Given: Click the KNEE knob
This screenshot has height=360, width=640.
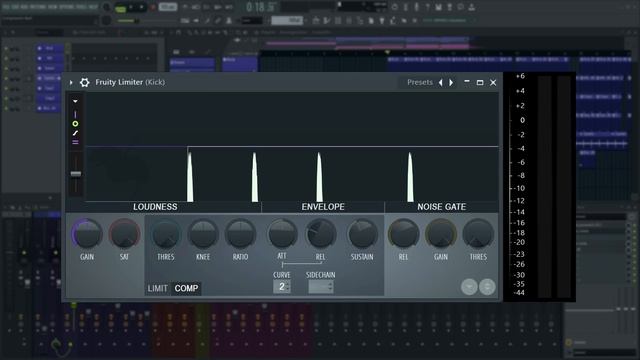Looking at the screenshot, I should pyautogui.click(x=203, y=234).
